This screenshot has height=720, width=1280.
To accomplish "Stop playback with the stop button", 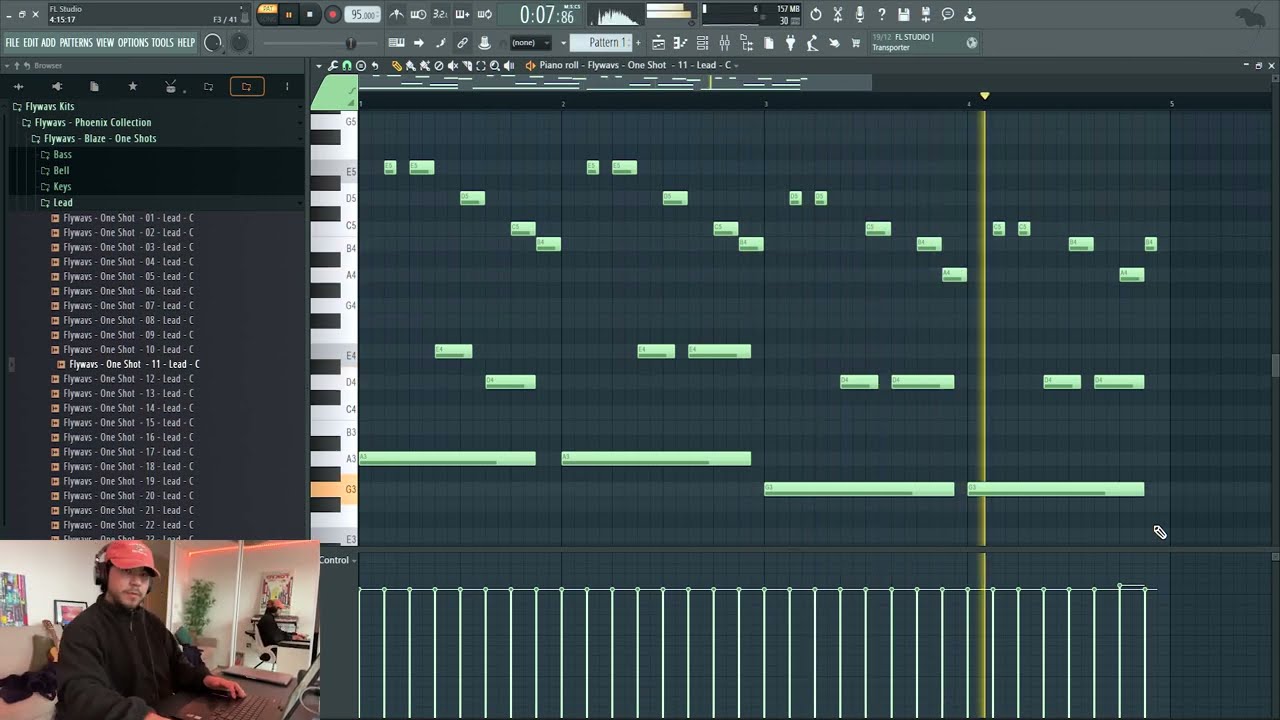I will [x=310, y=15].
